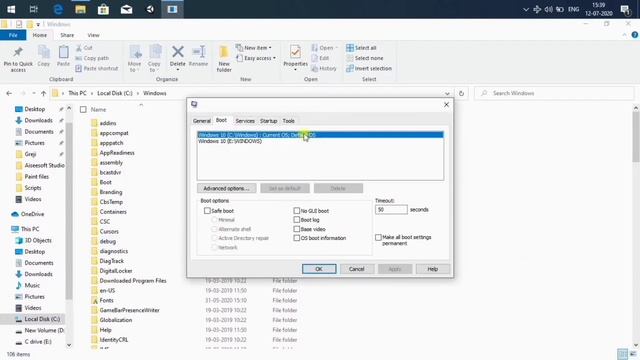
Task: Open the Explorer File menu
Action: (13, 35)
